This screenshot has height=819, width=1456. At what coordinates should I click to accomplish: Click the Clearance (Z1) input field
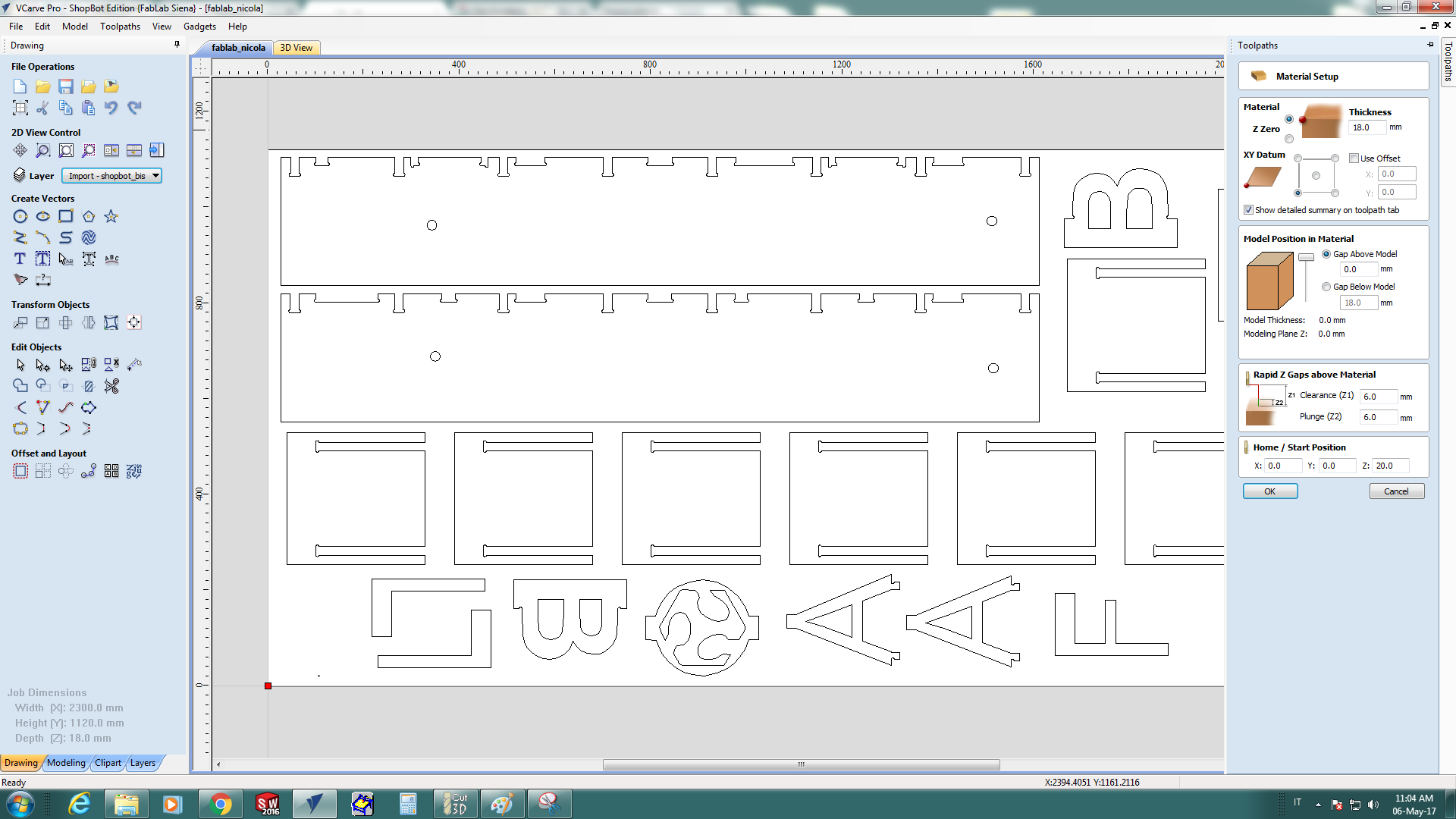[x=1378, y=397]
